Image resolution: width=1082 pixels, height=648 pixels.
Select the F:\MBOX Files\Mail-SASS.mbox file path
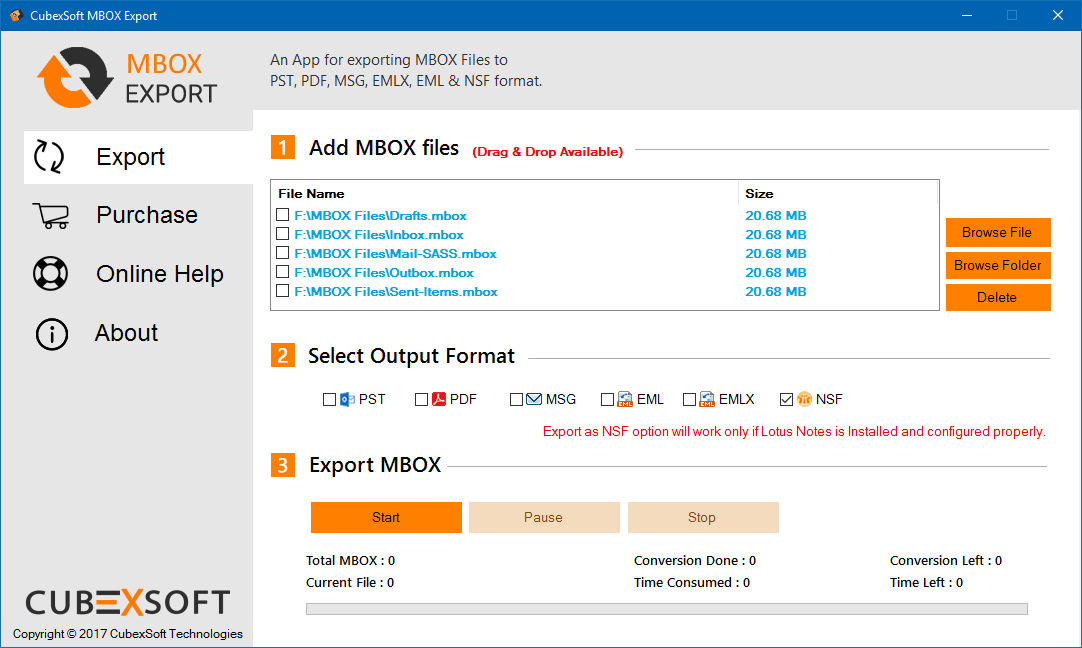[395, 254]
